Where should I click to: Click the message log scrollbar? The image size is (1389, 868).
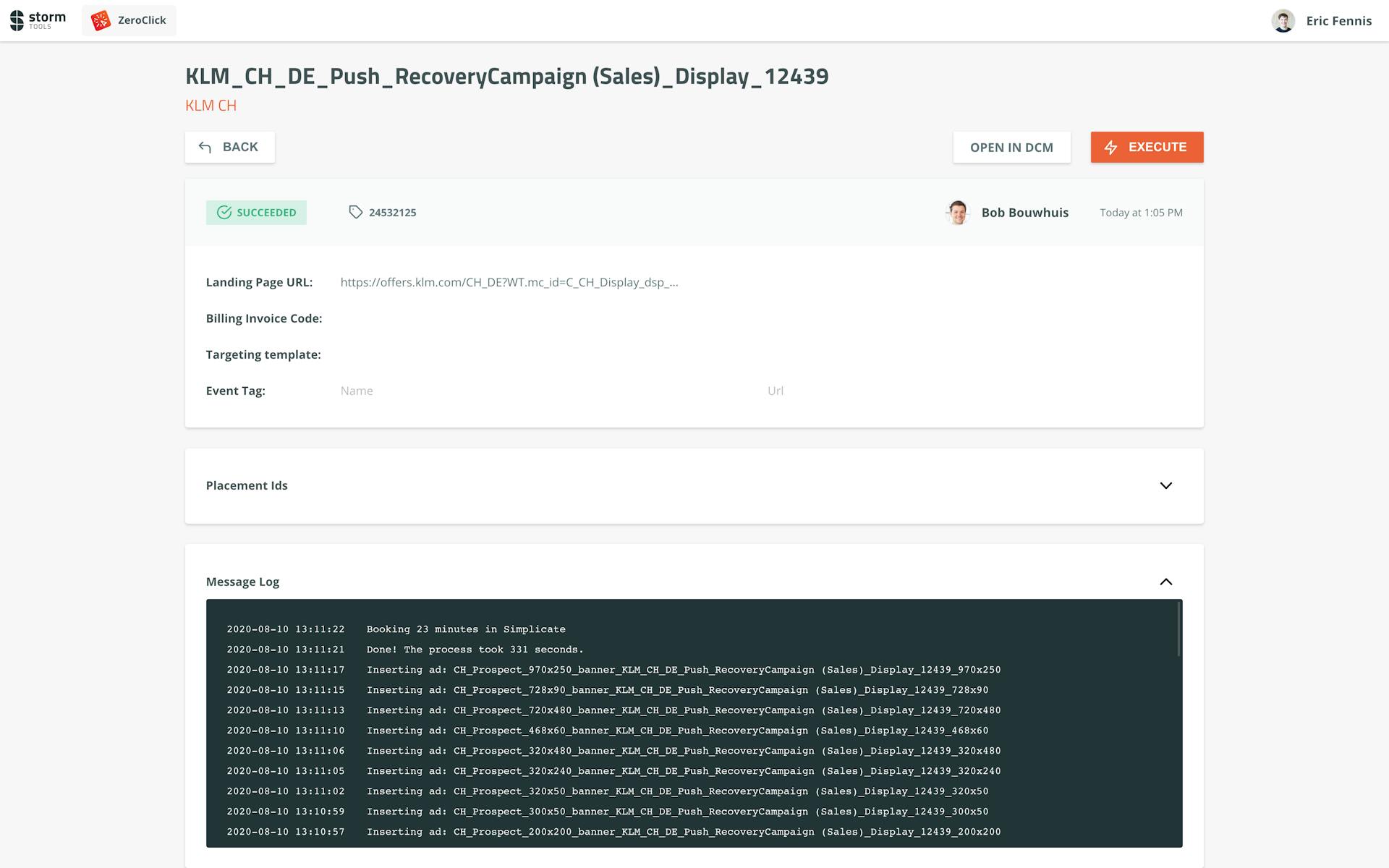[x=1178, y=629]
